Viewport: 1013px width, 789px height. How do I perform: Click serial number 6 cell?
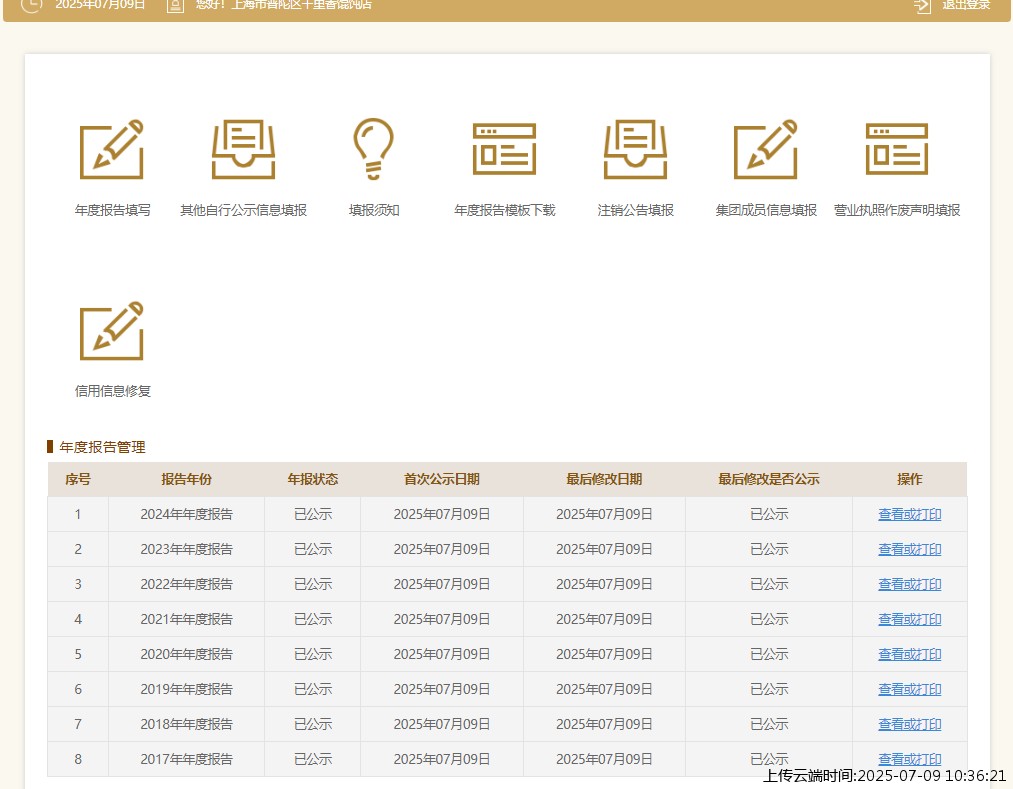[78, 689]
